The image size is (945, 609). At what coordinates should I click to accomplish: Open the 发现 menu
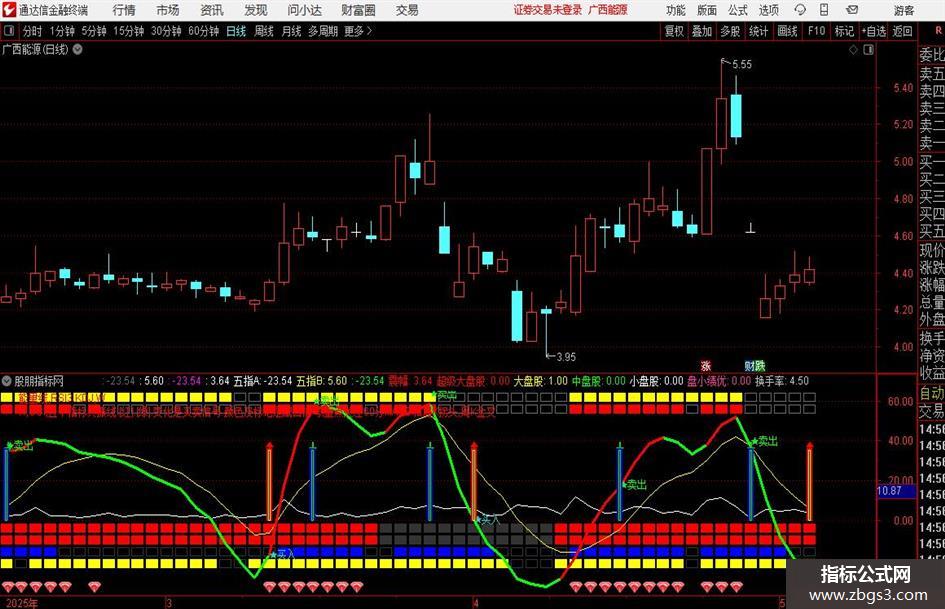pos(256,10)
